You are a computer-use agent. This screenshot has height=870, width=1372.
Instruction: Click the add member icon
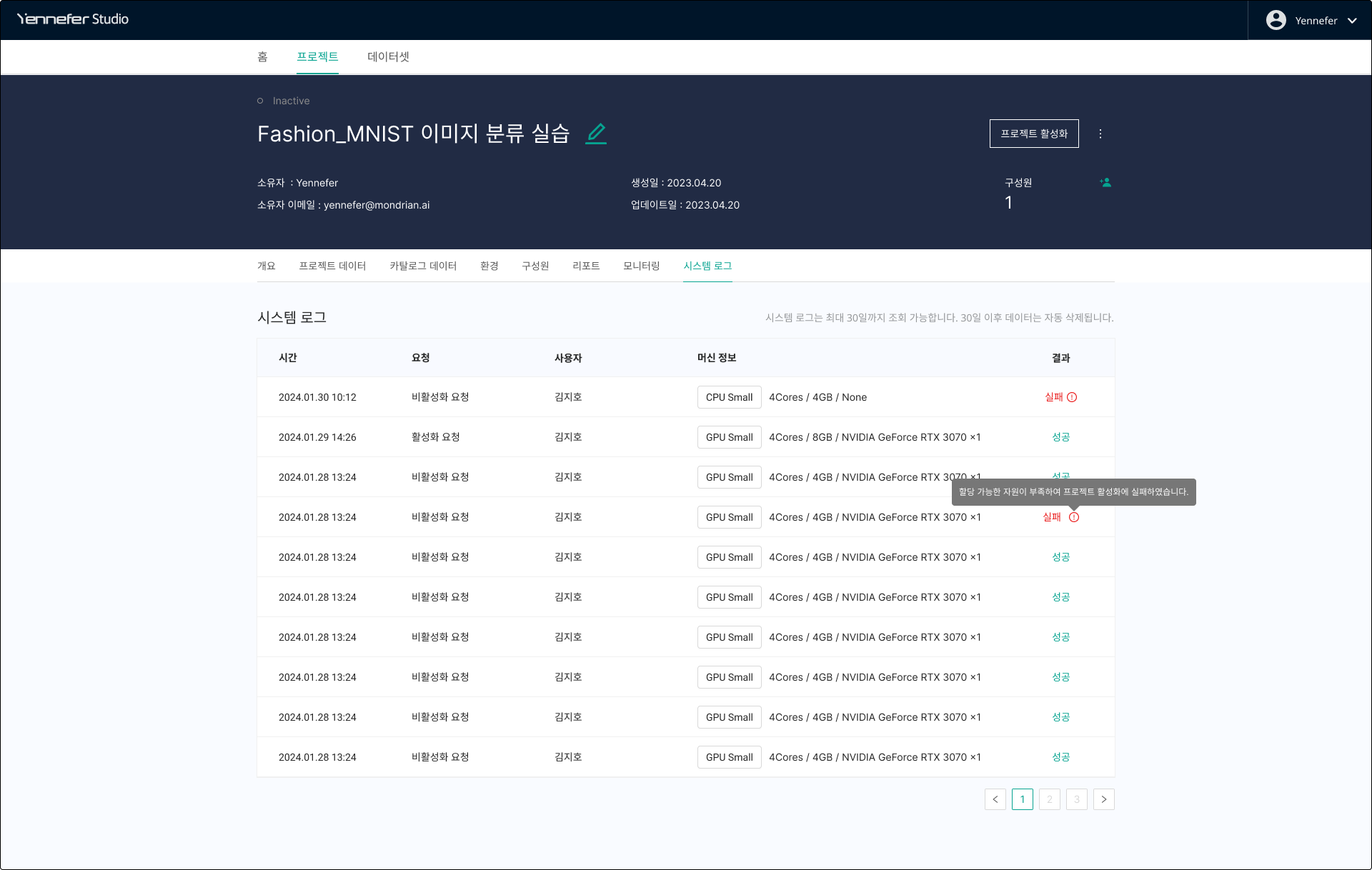pos(1105,183)
